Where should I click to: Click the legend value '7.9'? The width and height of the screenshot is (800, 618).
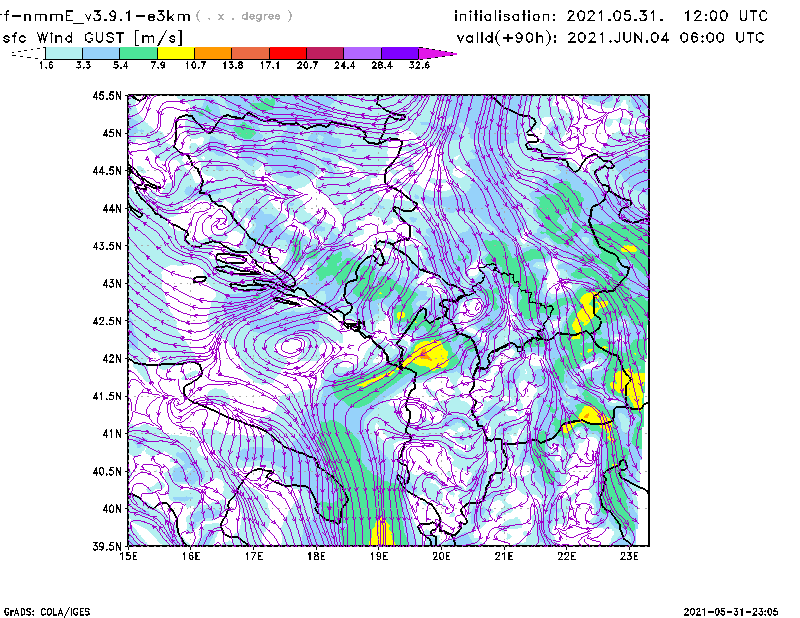(x=158, y=65)
